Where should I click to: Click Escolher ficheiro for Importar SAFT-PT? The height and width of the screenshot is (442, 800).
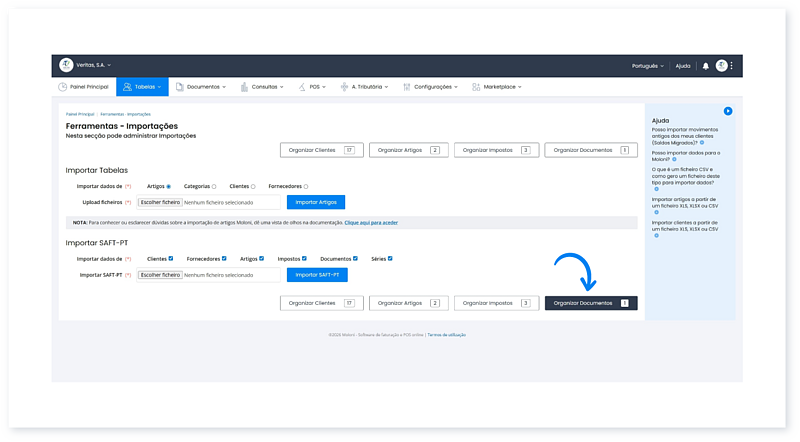(x=159, y=274)
